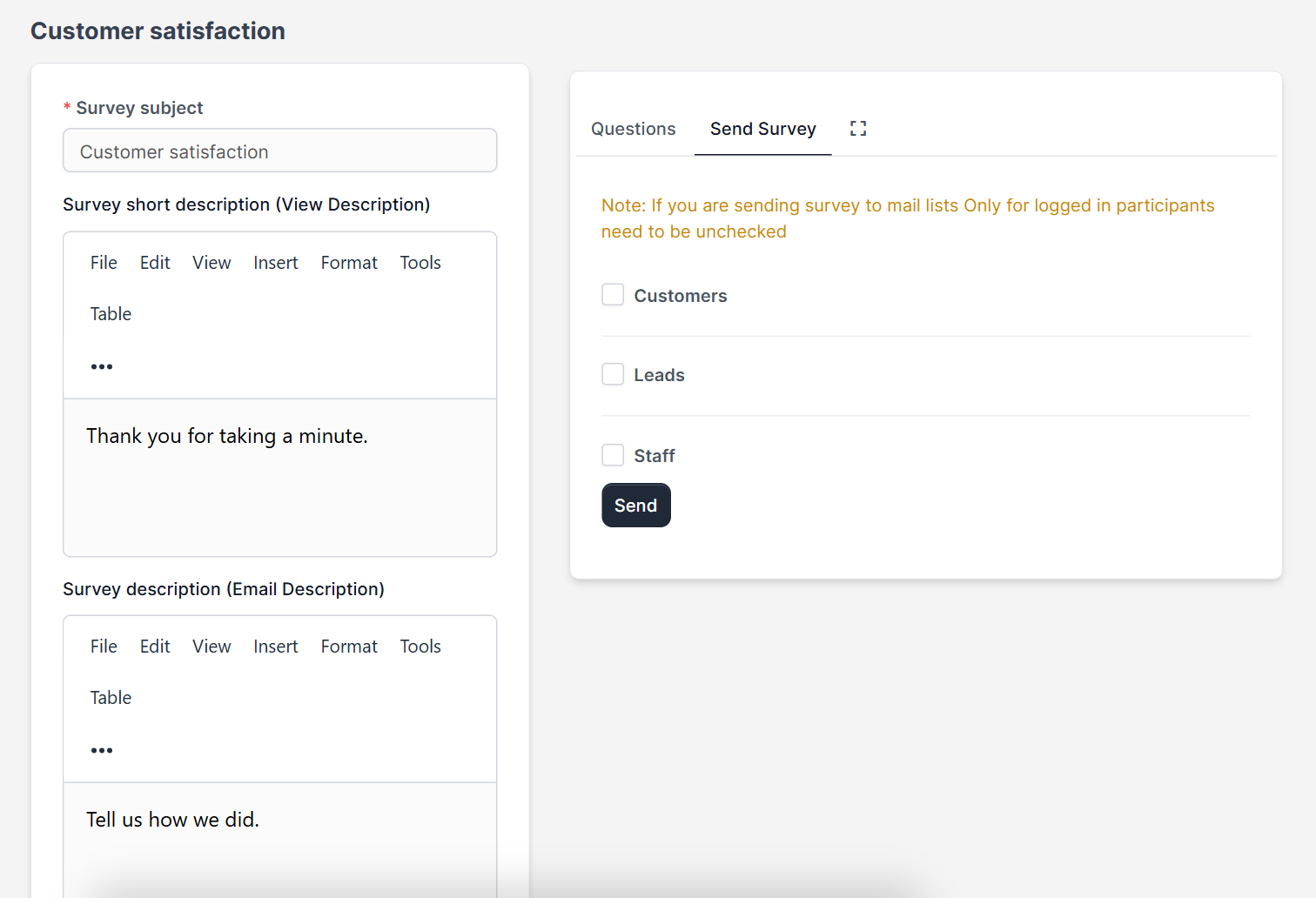Open Insert menu in email description editor
This screenshot has width=1316, height=898.
point(276,647)
